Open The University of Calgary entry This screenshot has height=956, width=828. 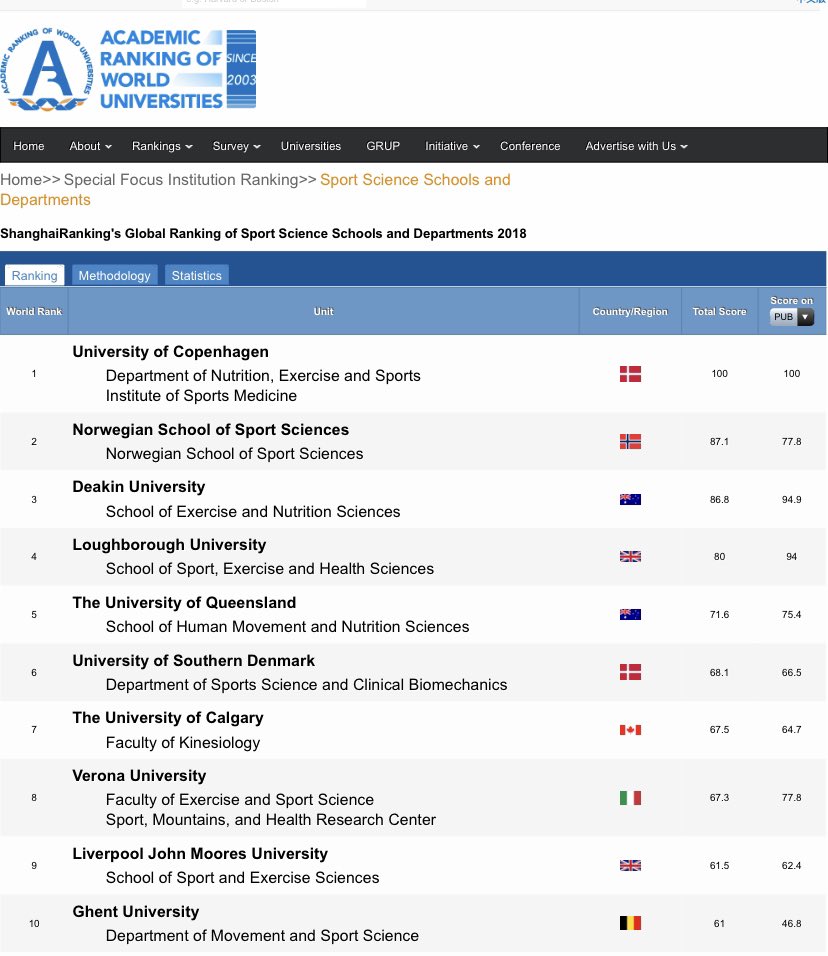coord(168,718)
